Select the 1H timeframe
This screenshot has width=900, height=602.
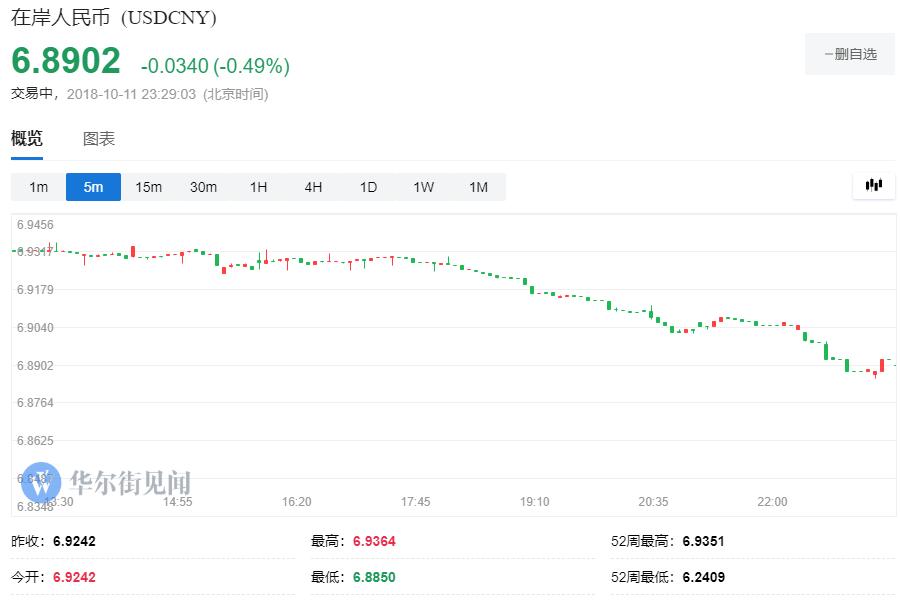click(258, 187)
